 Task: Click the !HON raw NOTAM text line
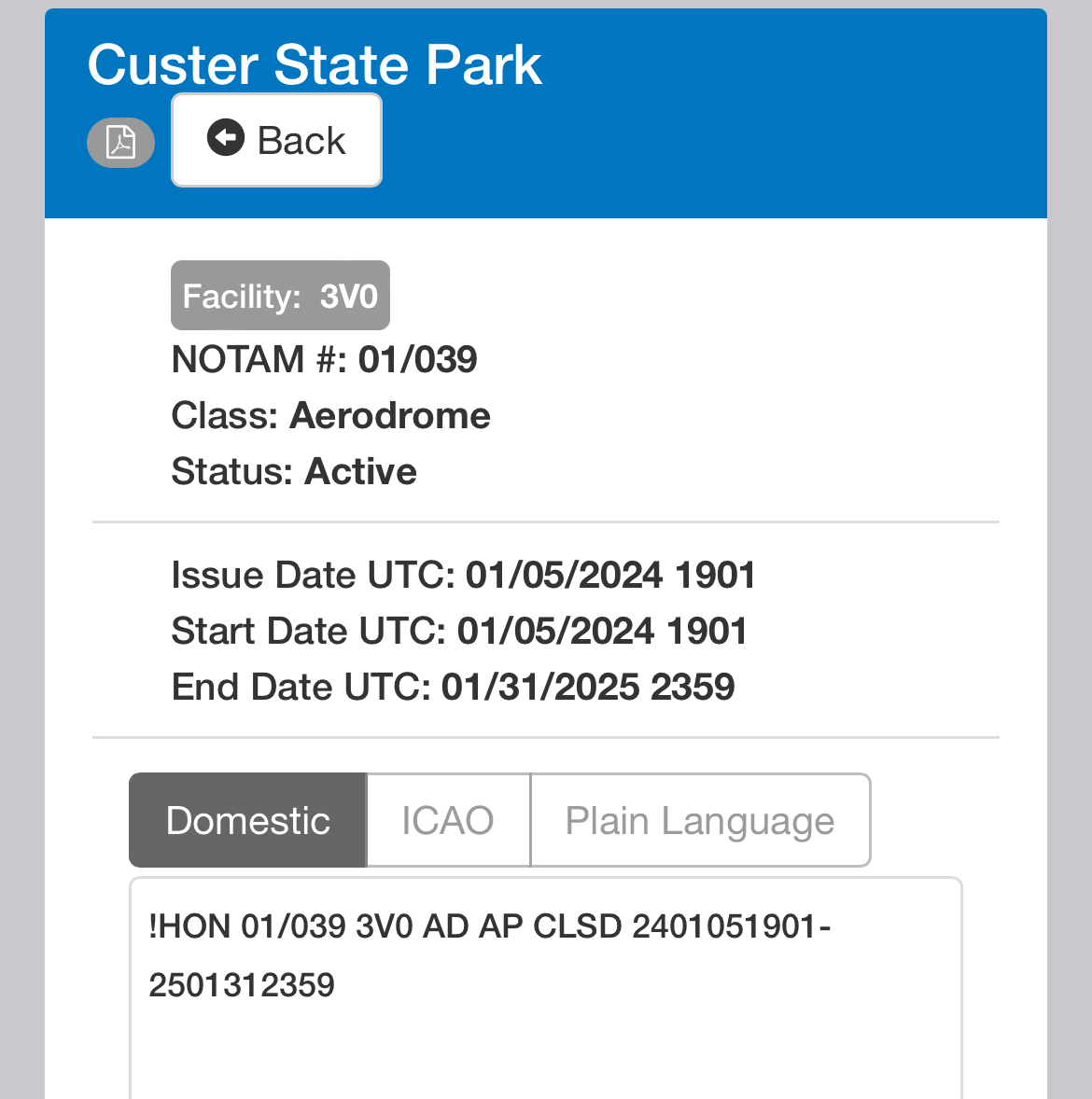click(x=489, y=927)
